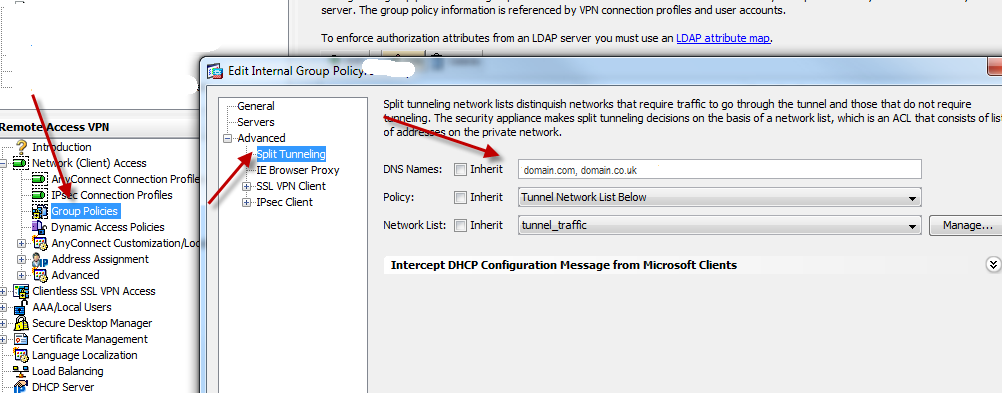Select Secure Desktop Manager entry

(x=92, y=323)
